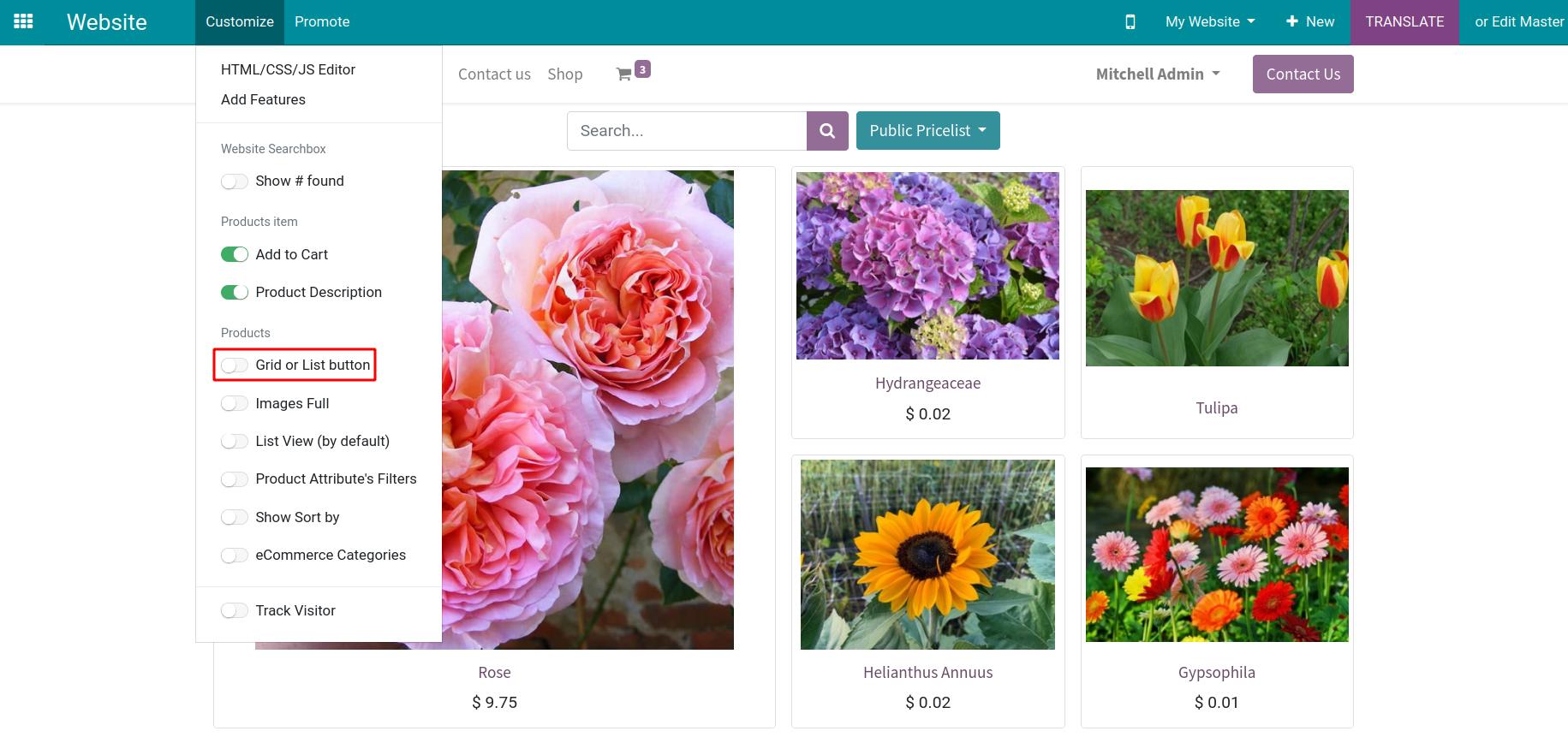Click the purple Contact Us button
This screenshot has height=737, width=1568.
point(1303,74)
